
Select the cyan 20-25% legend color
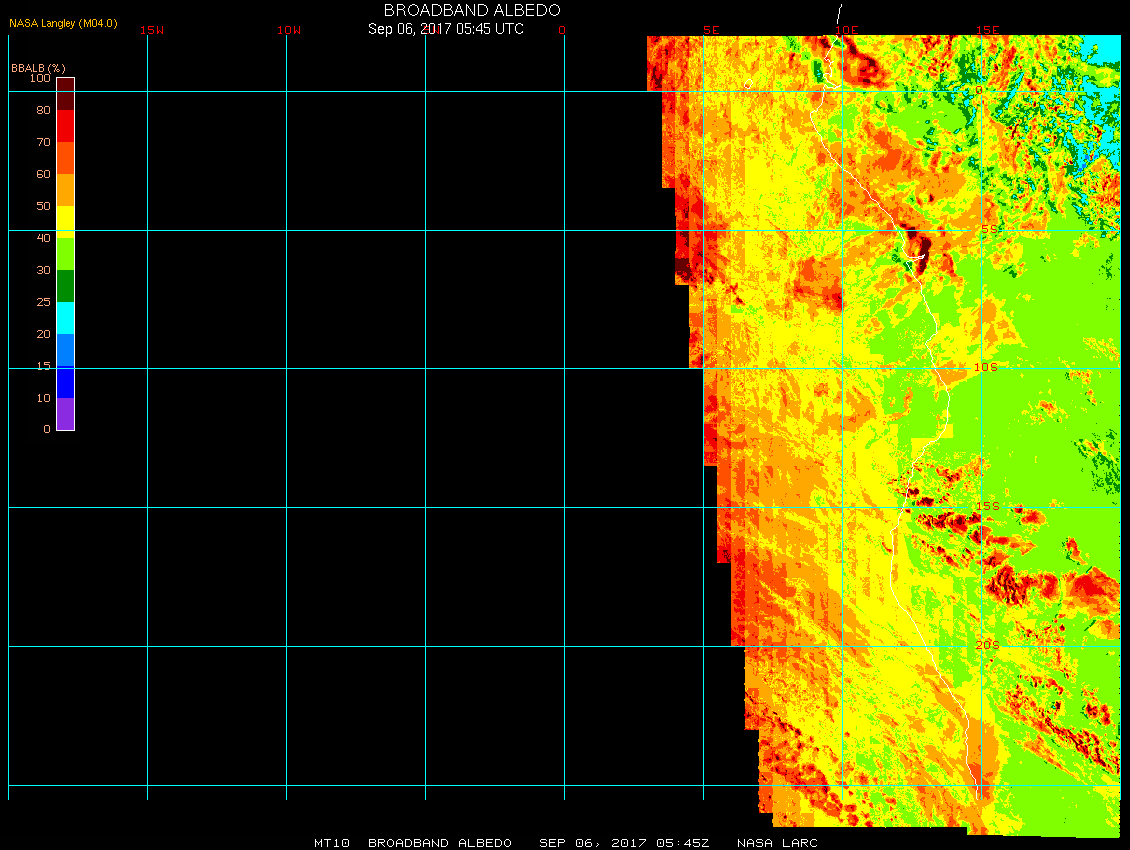pos(65,317)
